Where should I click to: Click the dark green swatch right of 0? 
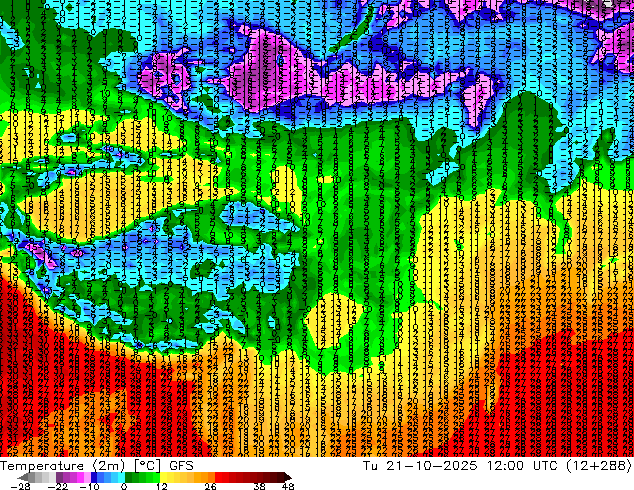pos(129,477)
